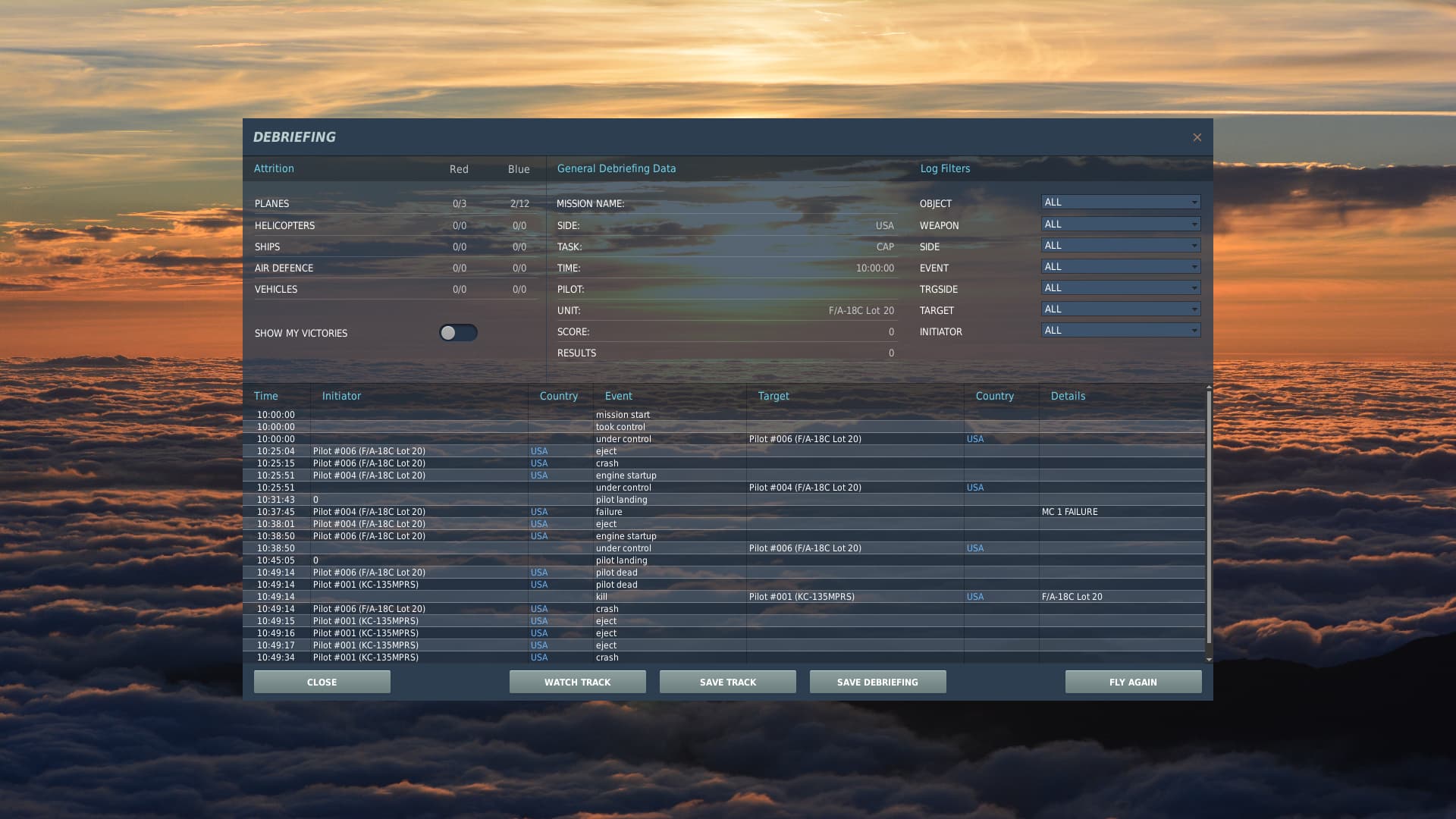1456x819 pixels.
Task: Open the SIDE log filter dropdown
Action: pyautogui.click(x=1120, y=246)
